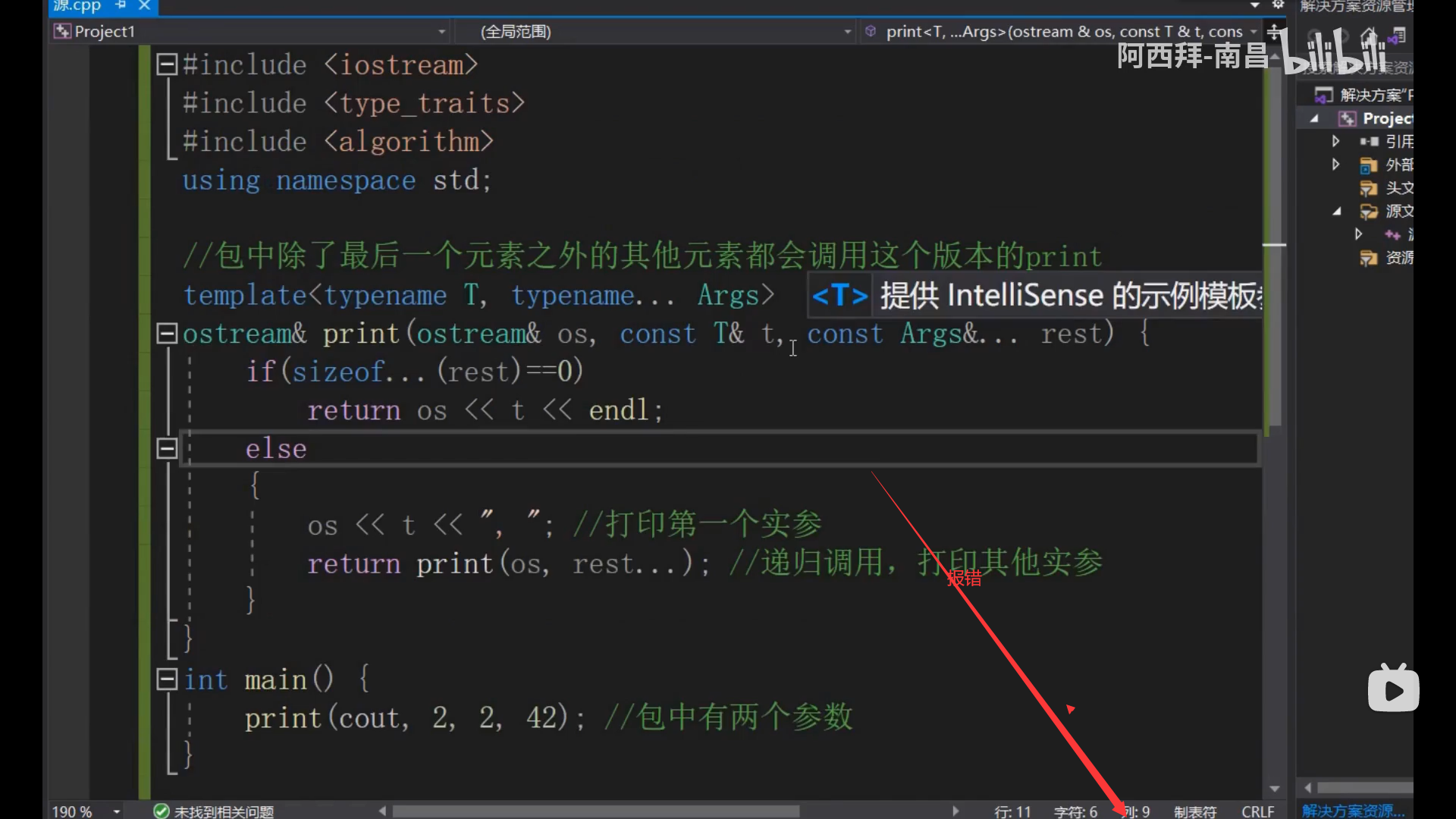Pin the 源.cpp tab
The width and height of the screenshot is (1456, 819).
(121, 5)
